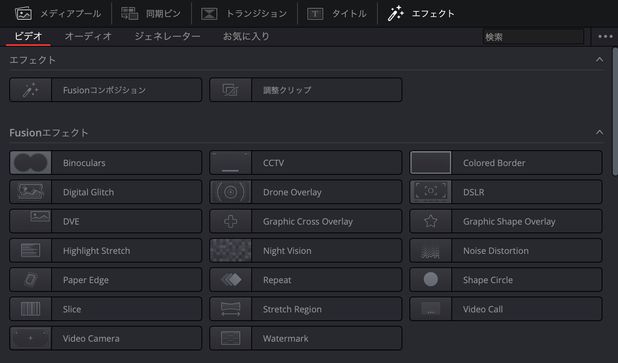Switch to the ジェネレーター tab

point(168,36)
